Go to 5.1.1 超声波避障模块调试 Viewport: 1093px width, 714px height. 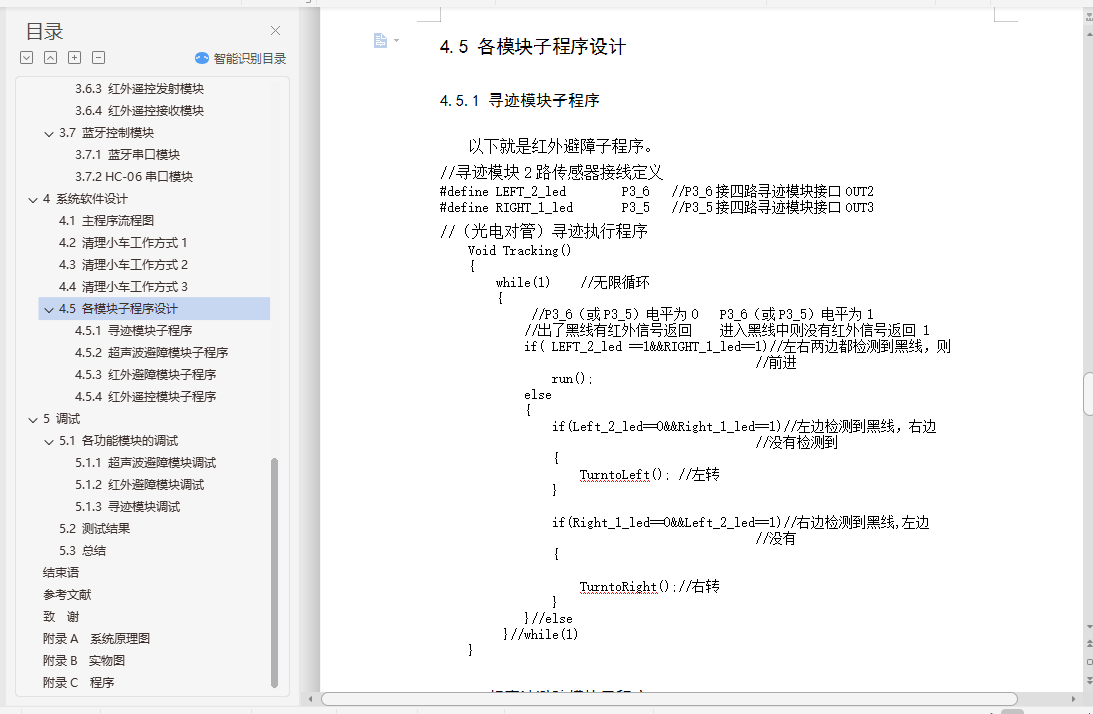coord(146,463)
